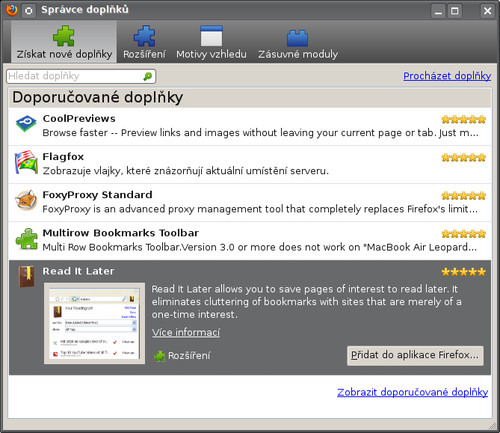
Task: Open the Získat nové doplňky tab
Action: (x=64, y=42)
